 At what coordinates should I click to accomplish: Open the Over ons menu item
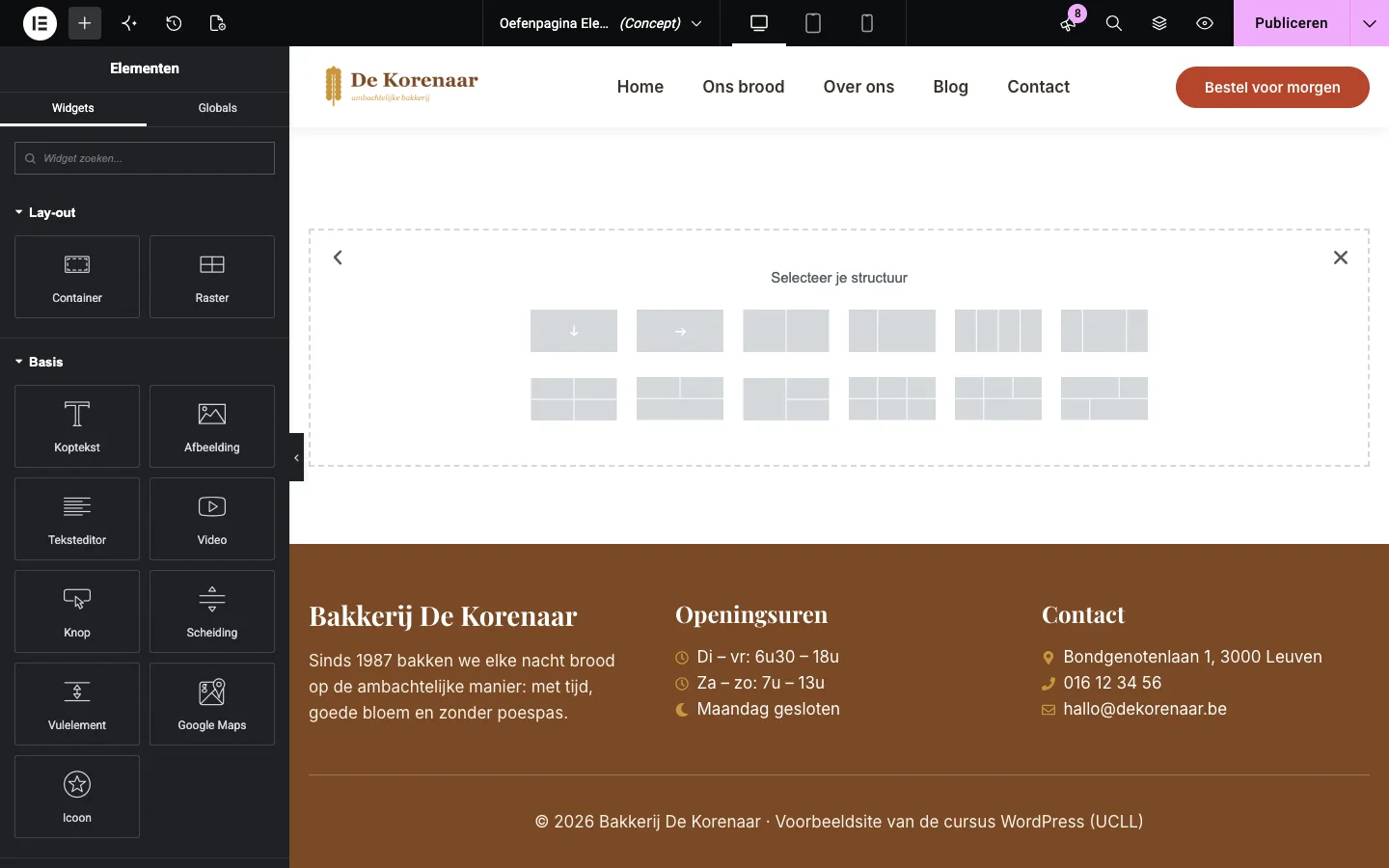[x=858, y=87]
